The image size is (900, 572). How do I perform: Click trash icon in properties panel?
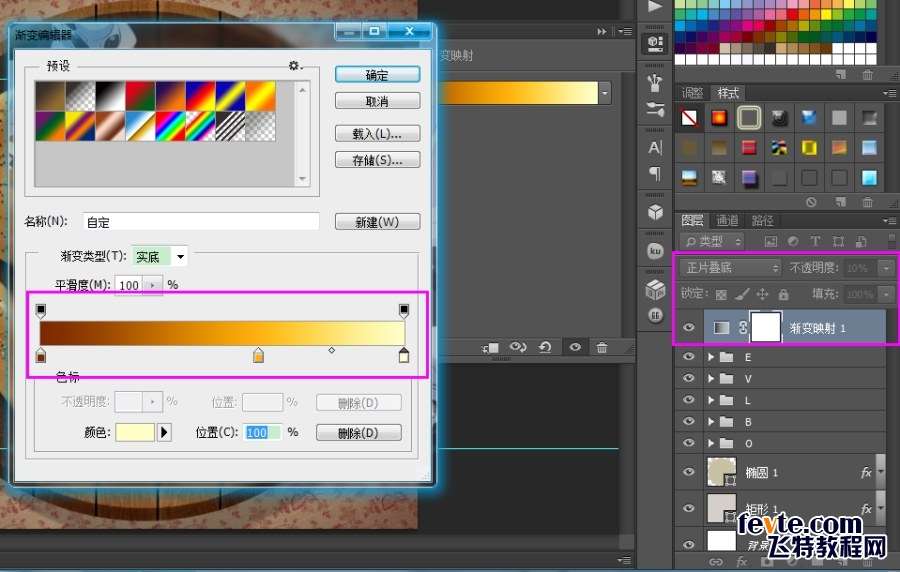(602, 347)
